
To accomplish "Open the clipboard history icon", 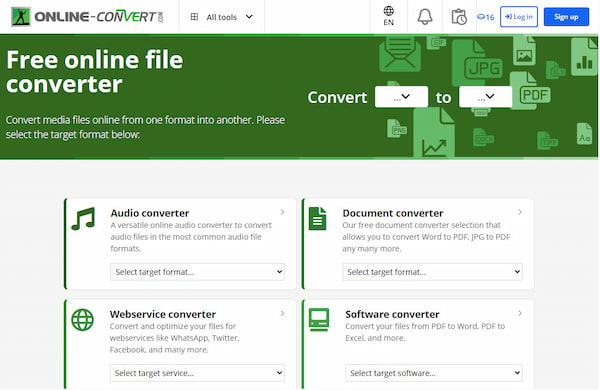I will click(x=459, y=17).
